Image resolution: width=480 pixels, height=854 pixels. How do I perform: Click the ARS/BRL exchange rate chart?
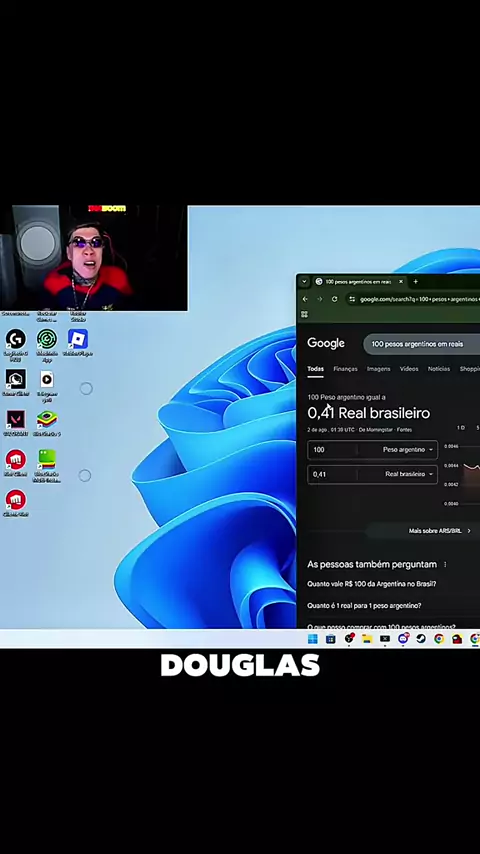pyautogui.click(x=463, y=474)
